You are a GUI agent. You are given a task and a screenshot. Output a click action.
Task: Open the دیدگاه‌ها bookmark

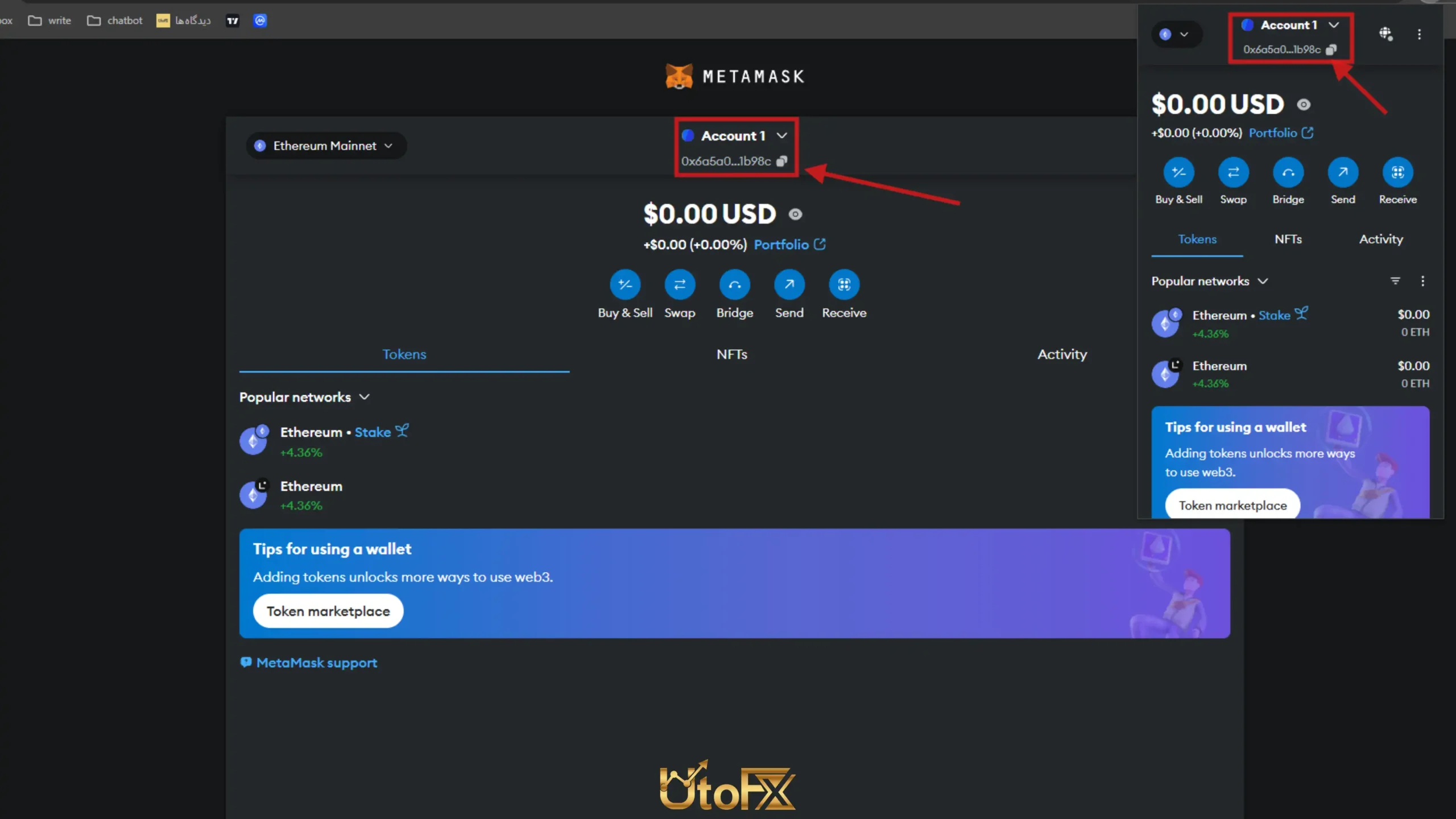coord(184,21)
